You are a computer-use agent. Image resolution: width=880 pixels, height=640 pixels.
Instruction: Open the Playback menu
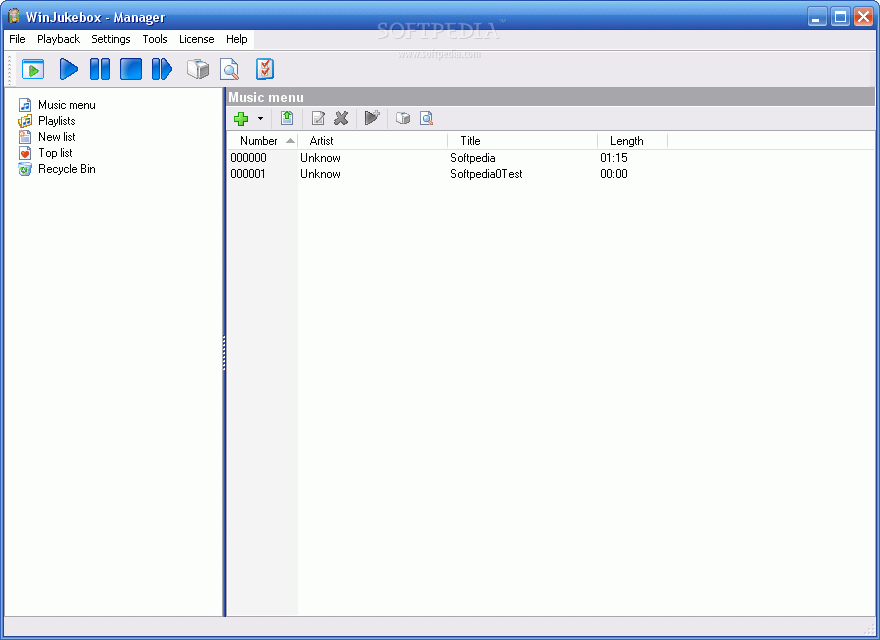(58, 39)
